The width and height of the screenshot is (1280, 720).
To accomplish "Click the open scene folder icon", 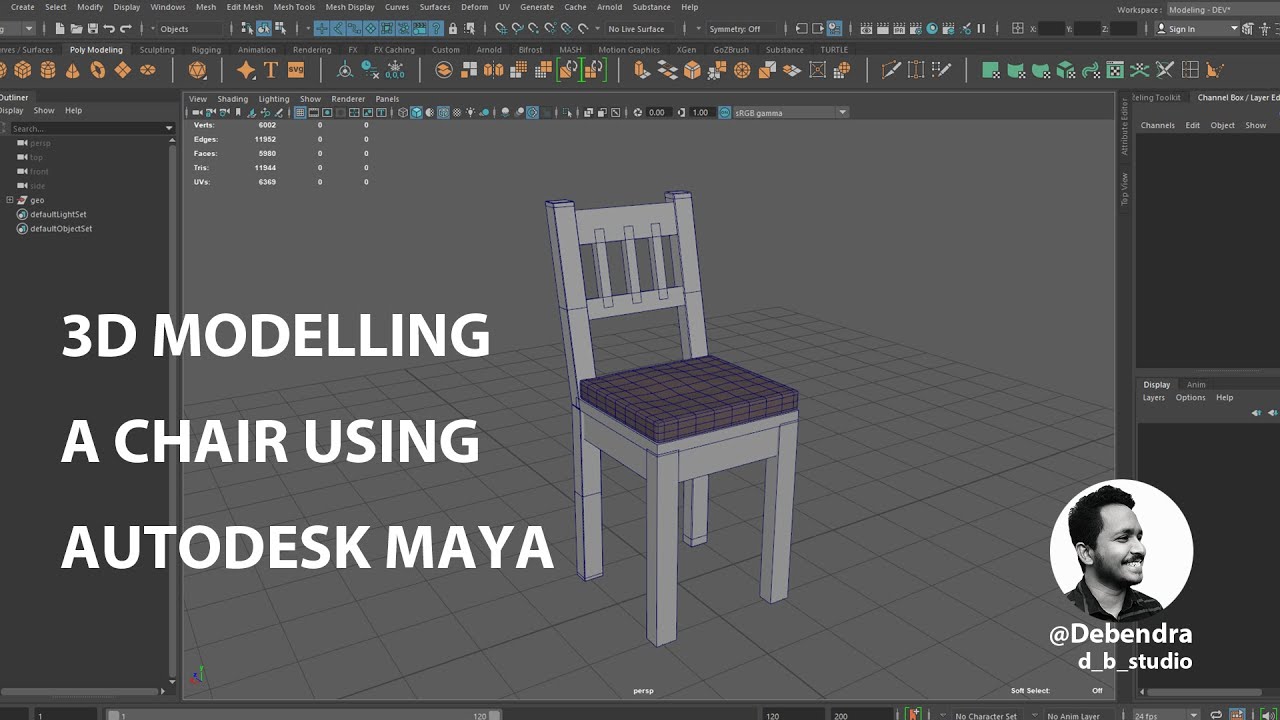I will click(x=77, y=29).
